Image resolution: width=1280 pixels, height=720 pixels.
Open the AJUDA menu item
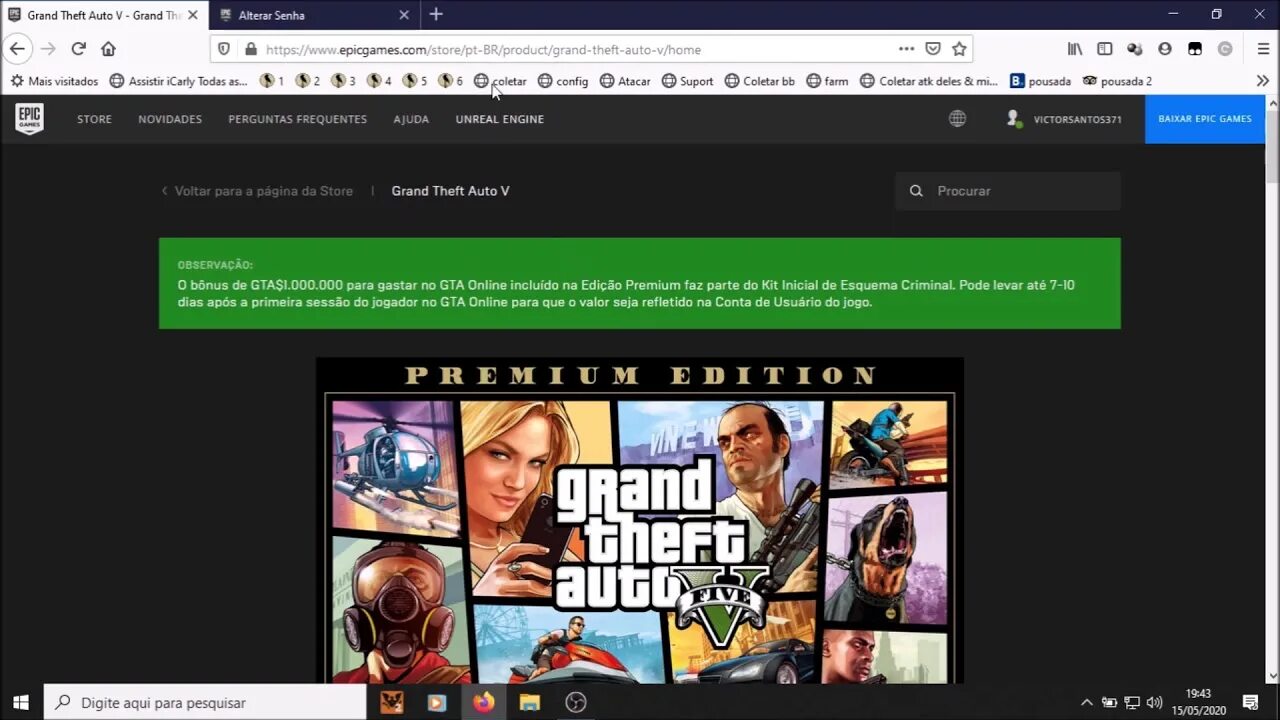click(x=411, y=119)
